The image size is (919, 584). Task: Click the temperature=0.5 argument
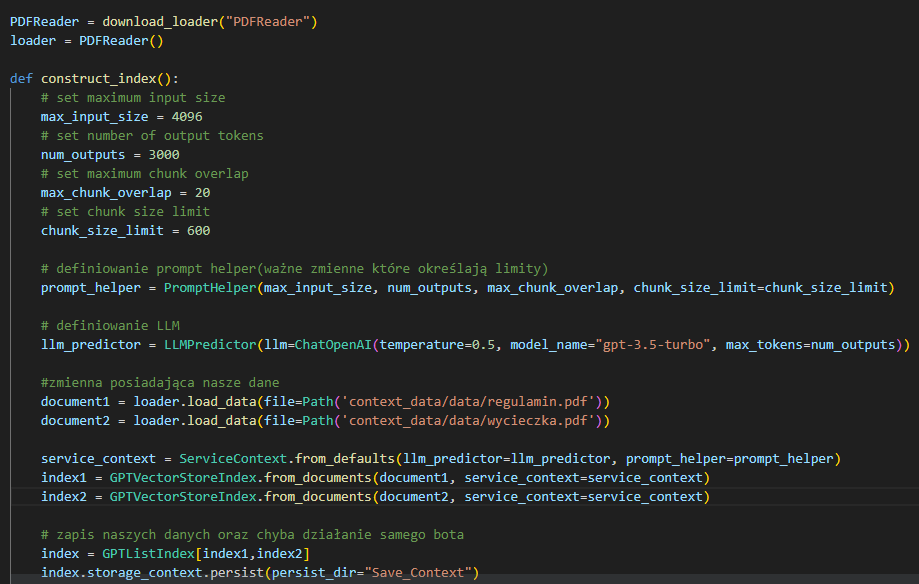click(x=437, y=345)
